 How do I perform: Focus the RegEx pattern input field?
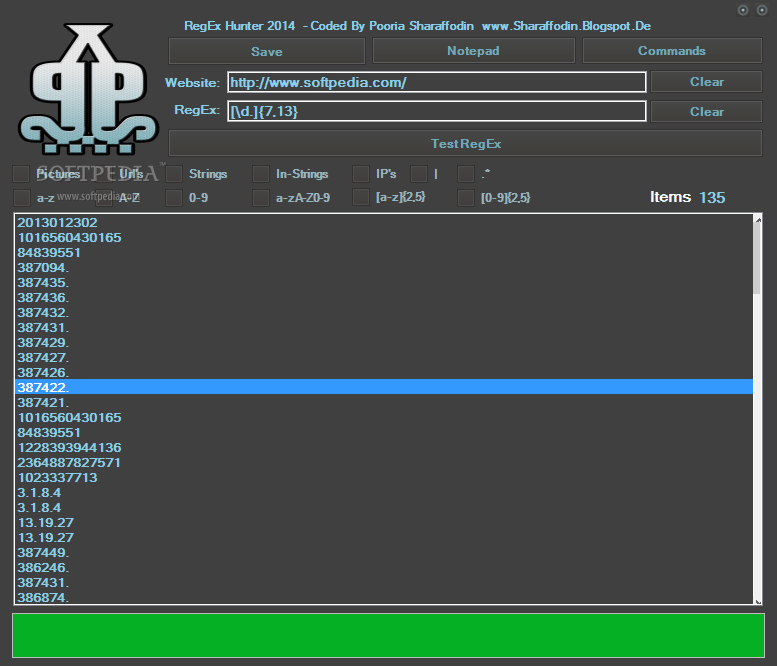(x=437, y=111)
